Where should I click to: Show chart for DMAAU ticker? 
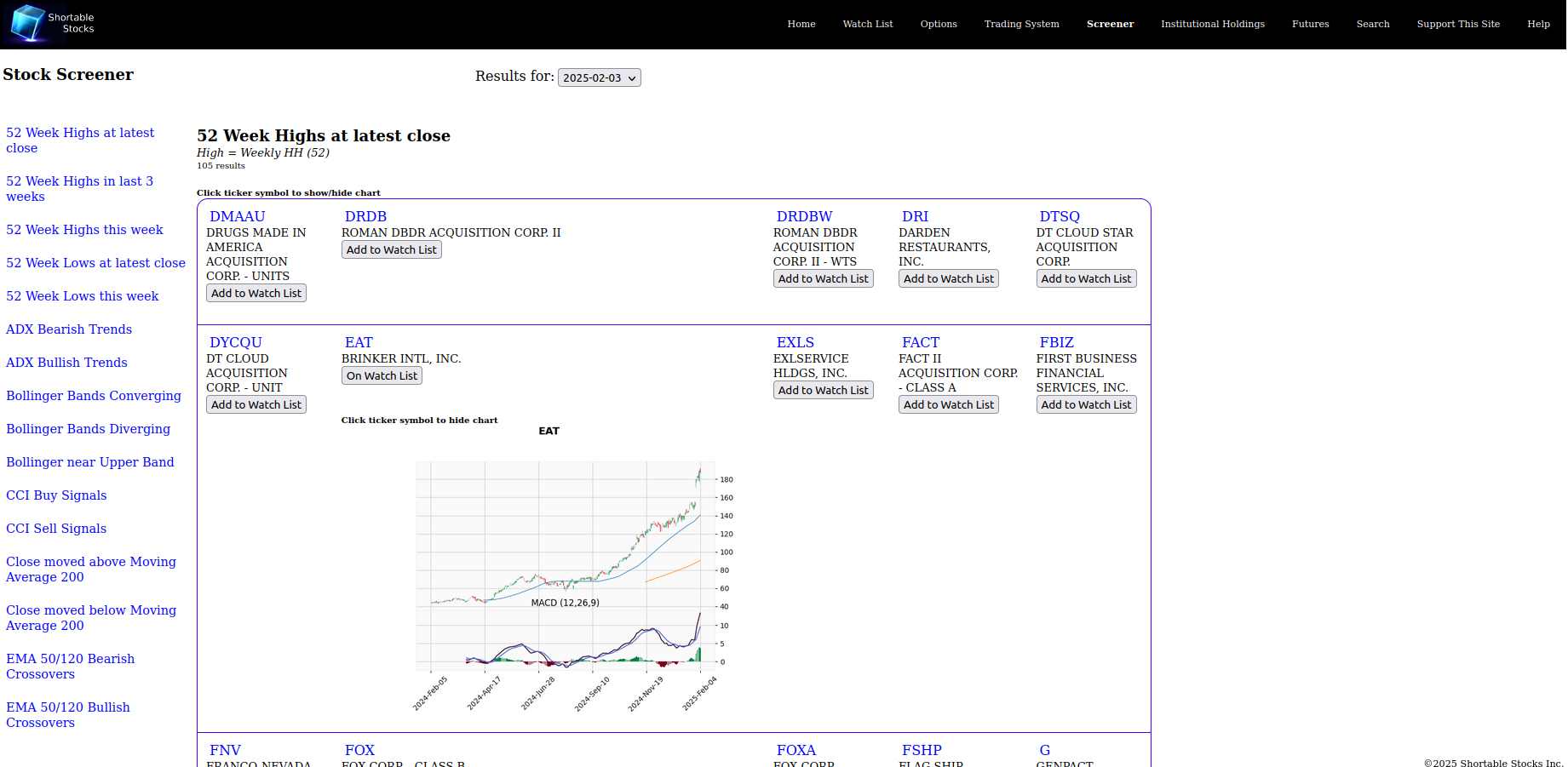tap(237, 216)
